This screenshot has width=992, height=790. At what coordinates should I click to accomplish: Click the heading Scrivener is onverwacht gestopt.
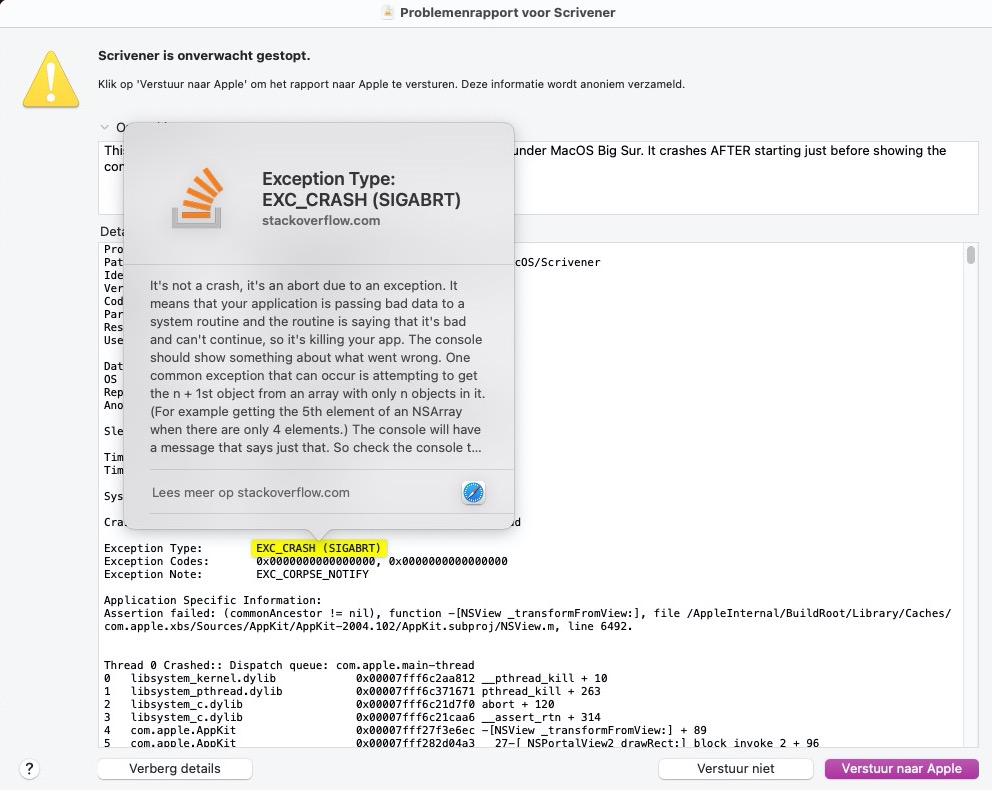(204, 56)
